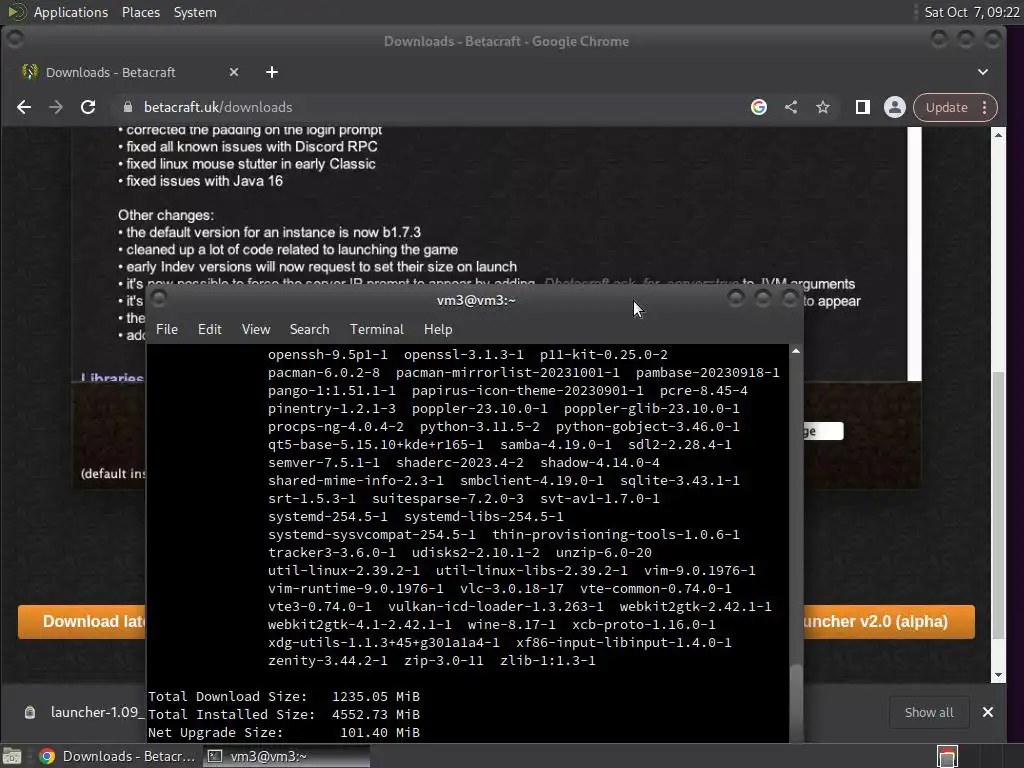Click the show desktop icon in taskbar
The width and height of the screenshot is (1024, 768).
click(12, 756)
